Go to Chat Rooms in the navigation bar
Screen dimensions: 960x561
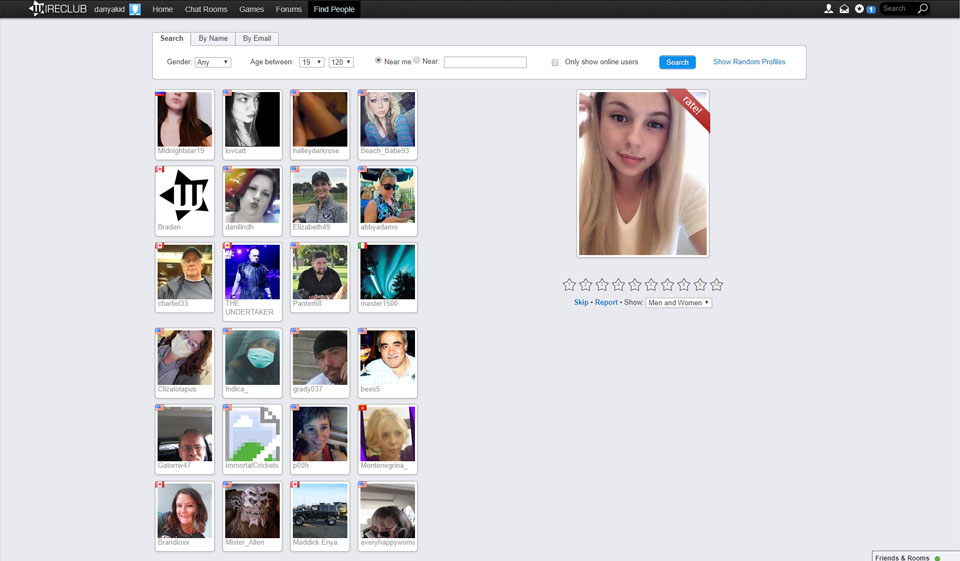point(206,9)
